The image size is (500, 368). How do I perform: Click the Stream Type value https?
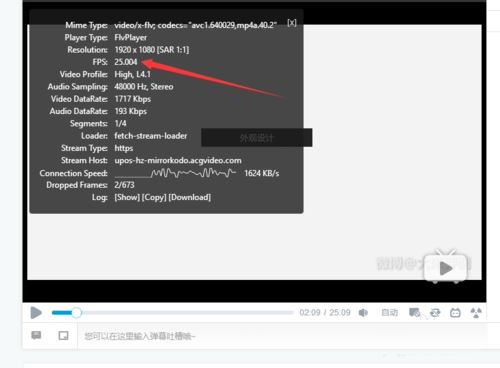[x=124, y=148]
